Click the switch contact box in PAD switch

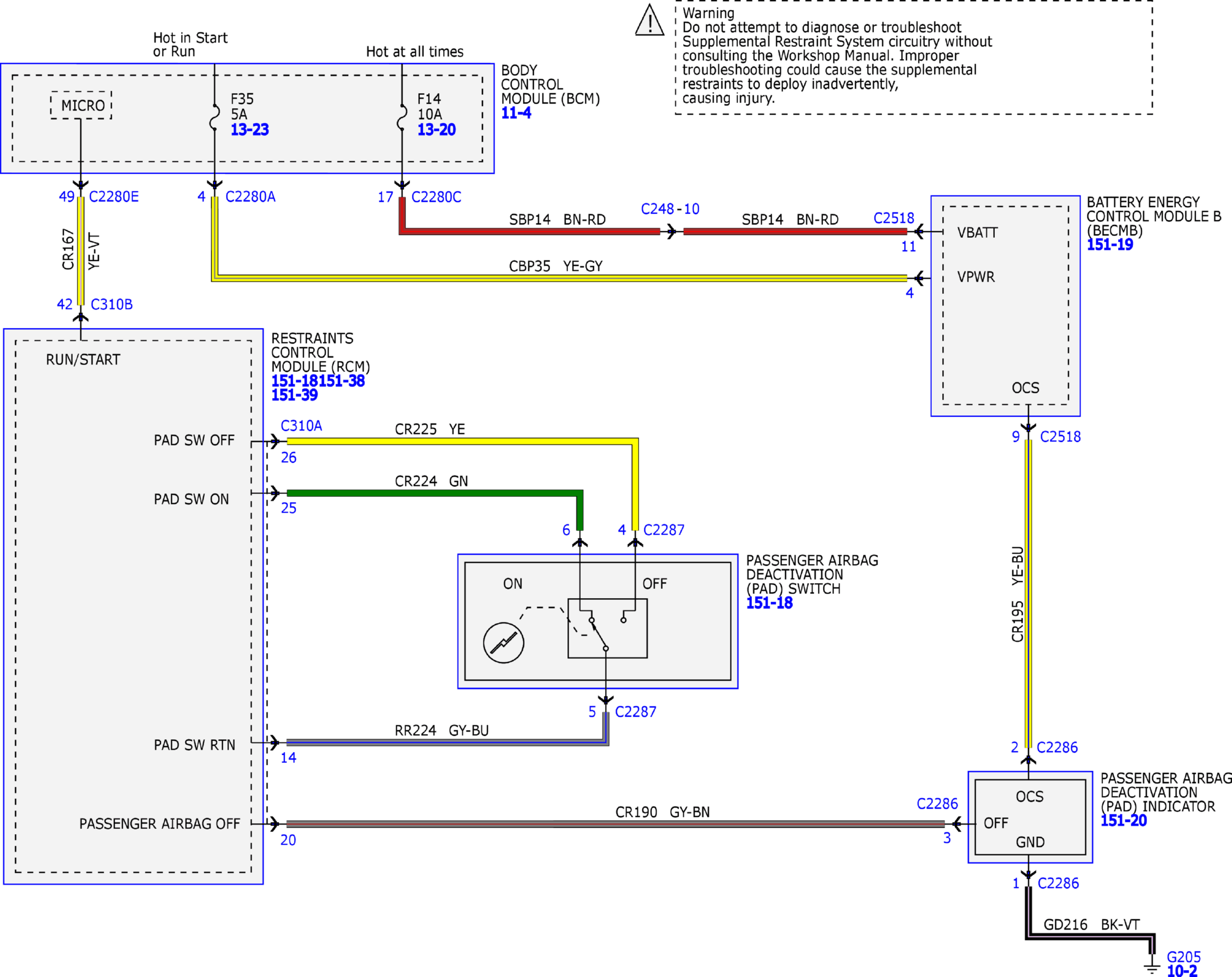pyautogui.click(x=607, y=628)
